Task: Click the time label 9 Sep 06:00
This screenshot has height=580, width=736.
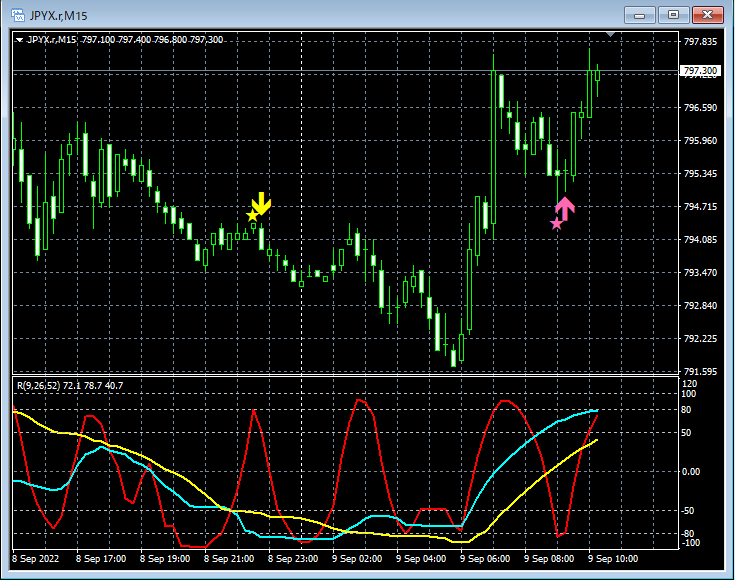Action: coord(485,558)
